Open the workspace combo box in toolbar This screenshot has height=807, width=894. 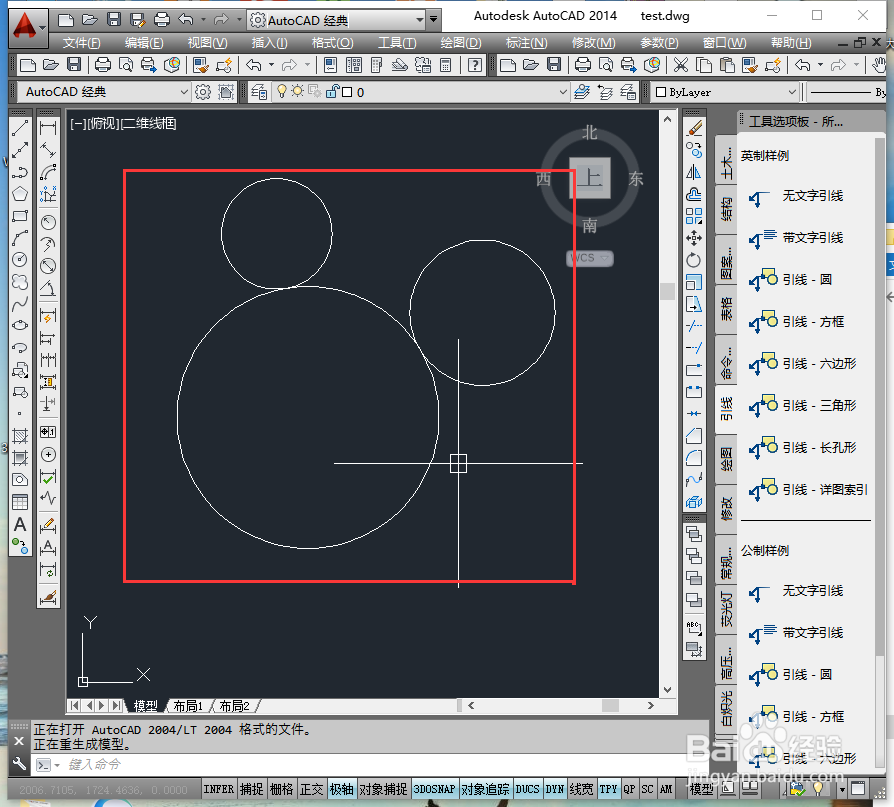pyautogui.click(x=103, y=92)
